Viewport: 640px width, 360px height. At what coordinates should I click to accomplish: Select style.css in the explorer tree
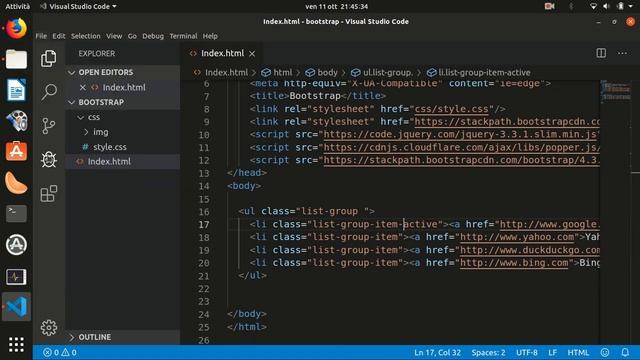pos(110,147)
